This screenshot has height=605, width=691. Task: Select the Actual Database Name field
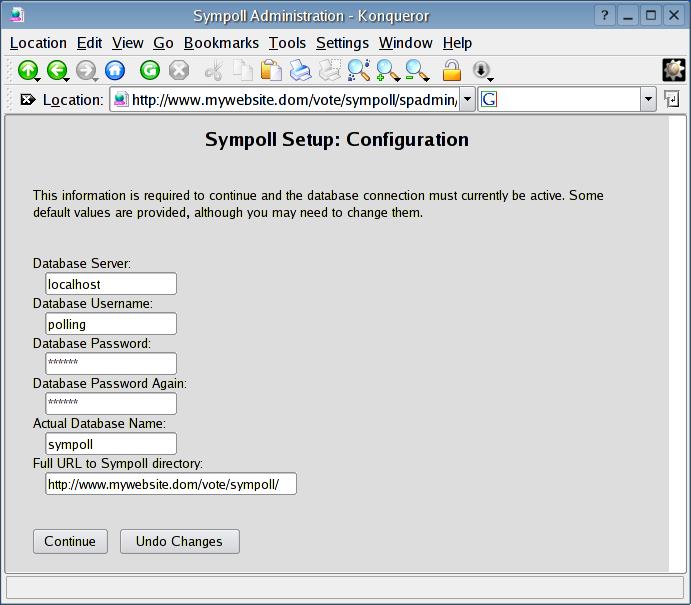[x=111, y=444]
